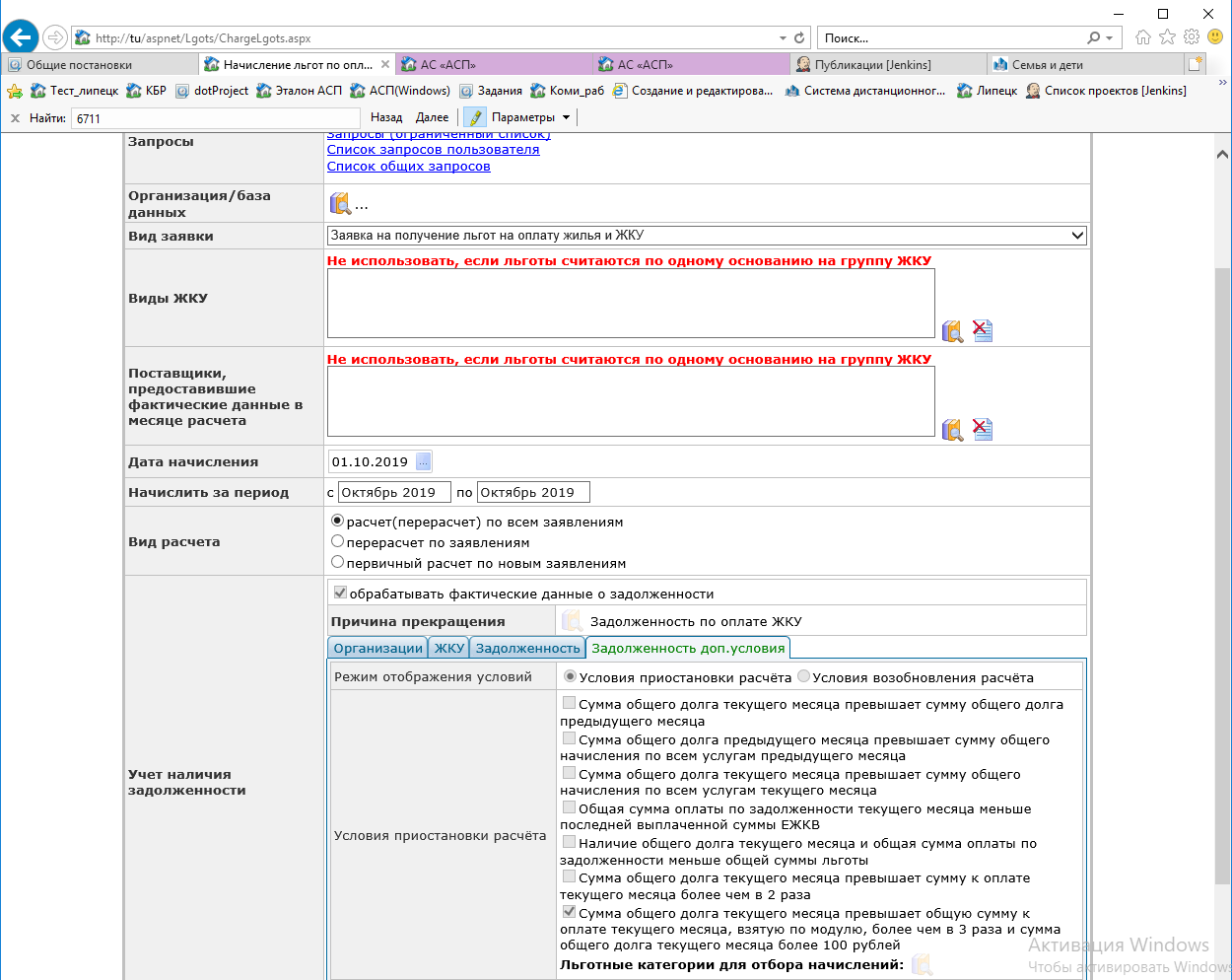
Task: Open lookup for Поставщики list
Action: [952, 429]
